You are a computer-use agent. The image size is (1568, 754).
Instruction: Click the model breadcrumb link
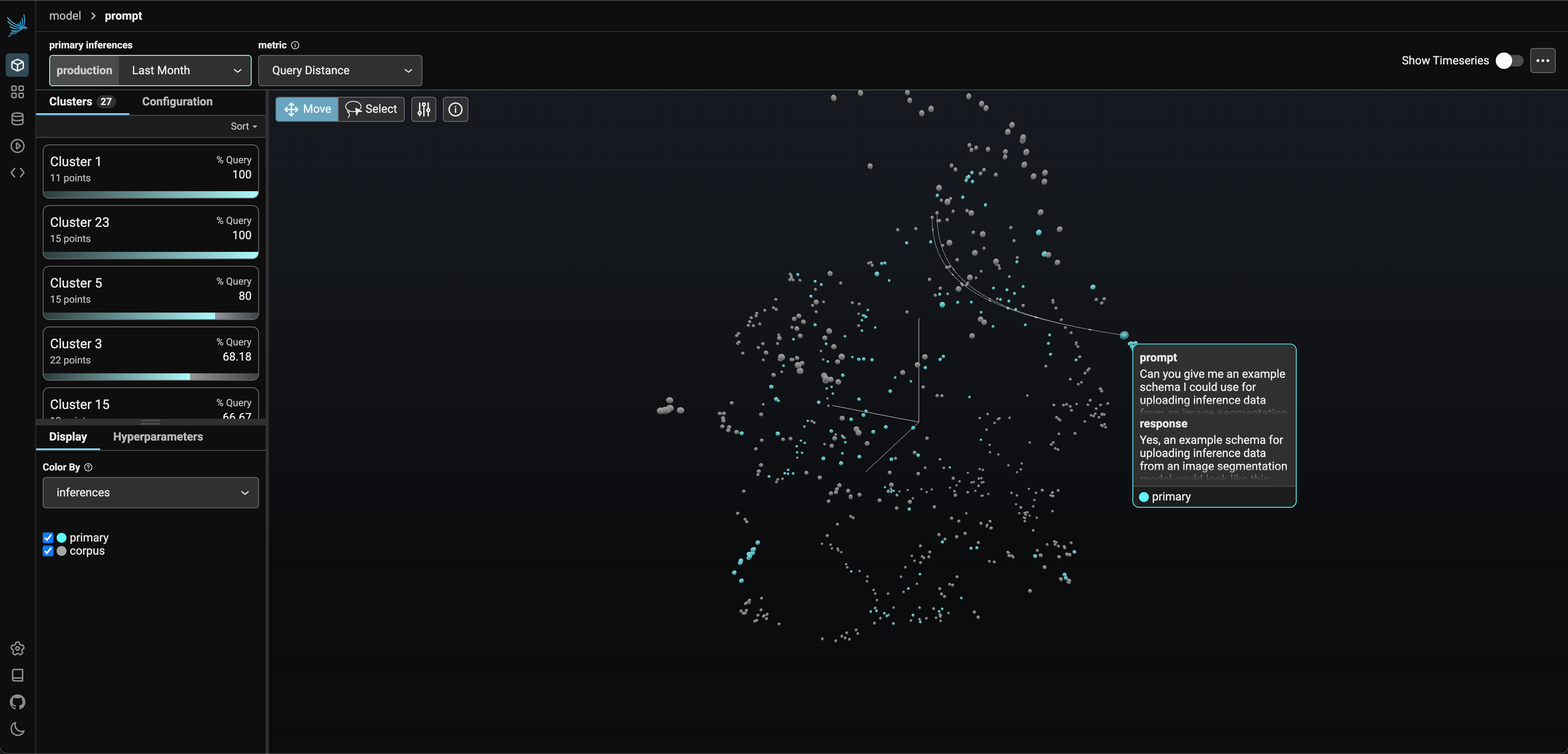pos(64,15)
